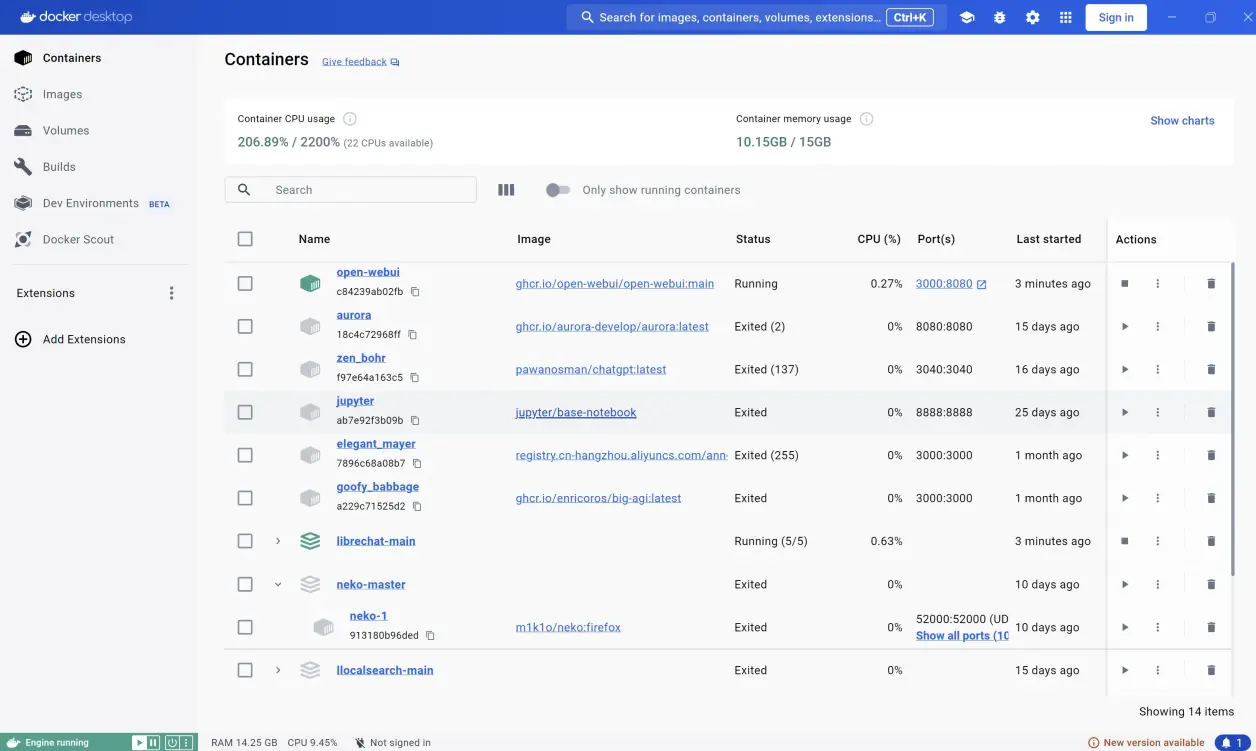Collapse the neko-master stack

(x=278, y=585)
